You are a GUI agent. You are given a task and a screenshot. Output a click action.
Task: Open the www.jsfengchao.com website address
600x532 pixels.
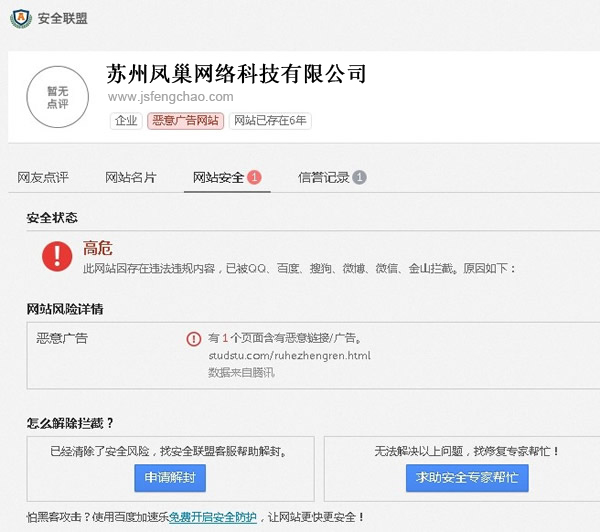170,97
